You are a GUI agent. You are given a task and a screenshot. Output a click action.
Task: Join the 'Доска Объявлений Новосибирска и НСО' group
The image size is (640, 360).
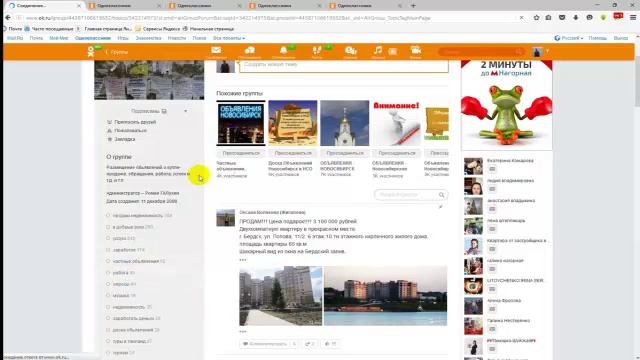click(293, 153)
